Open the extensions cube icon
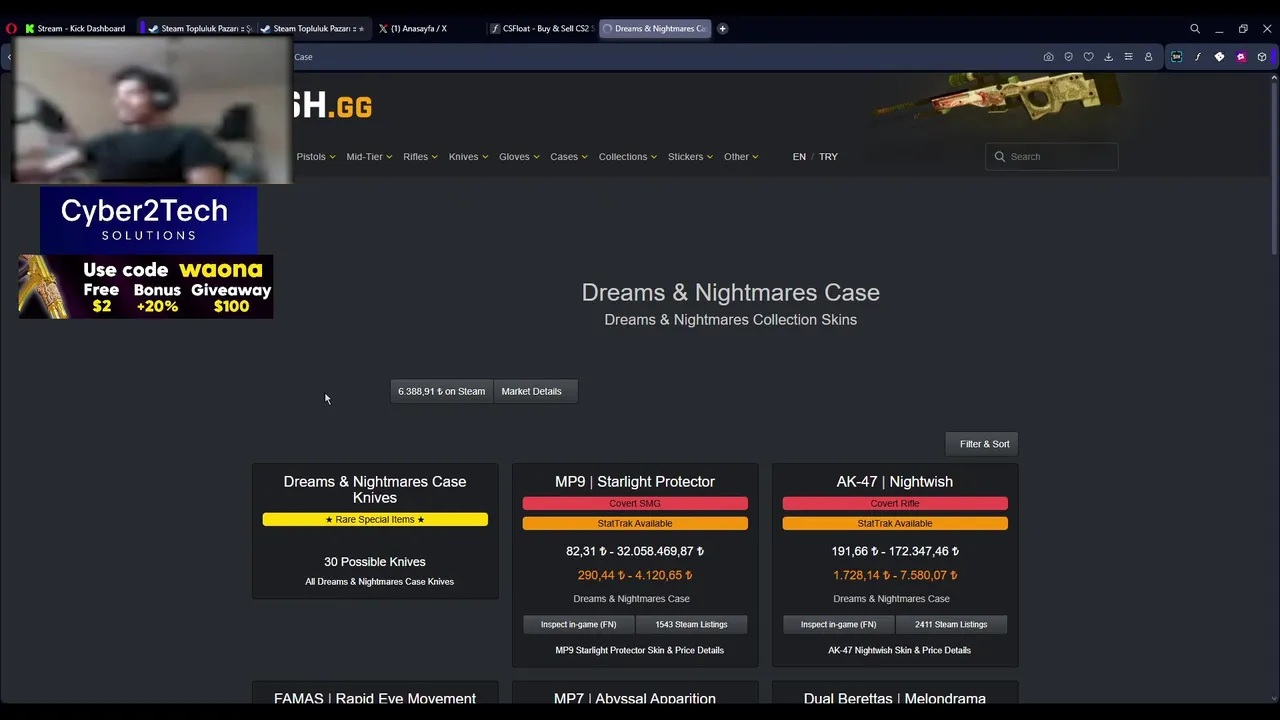1280x720 pixels. click(x=1262, y=57)
